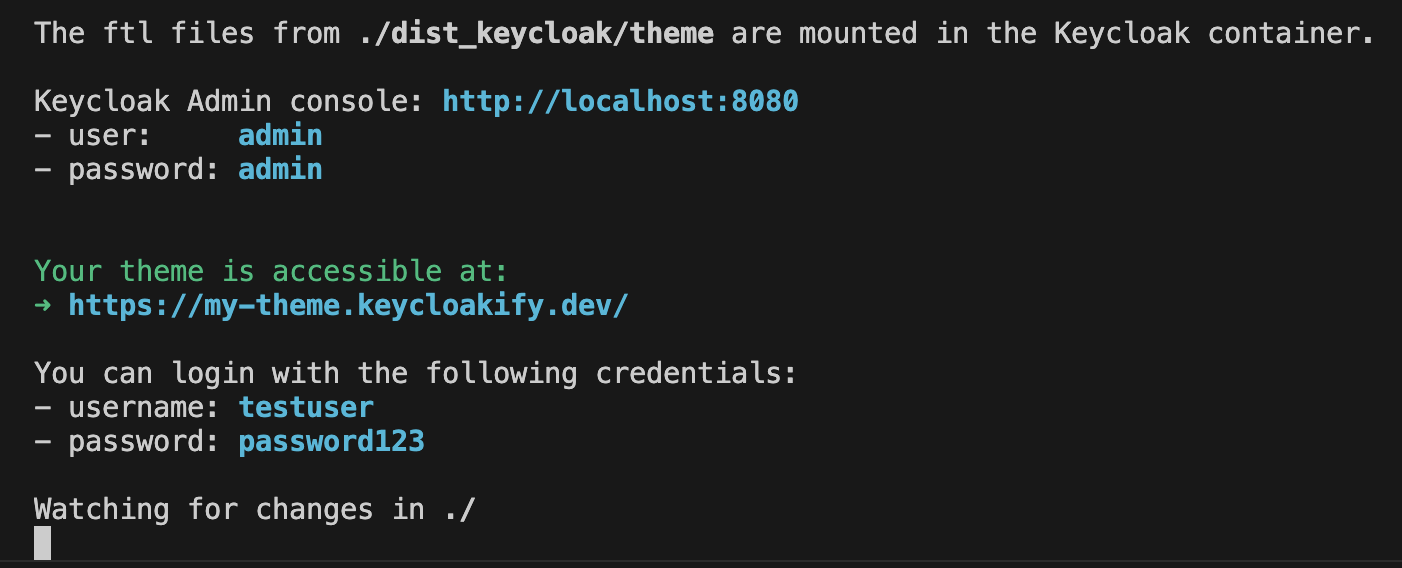
Task: Click the ./dist_keycloak/theme path
Action: pyautogui.click(x=536, y=34)
